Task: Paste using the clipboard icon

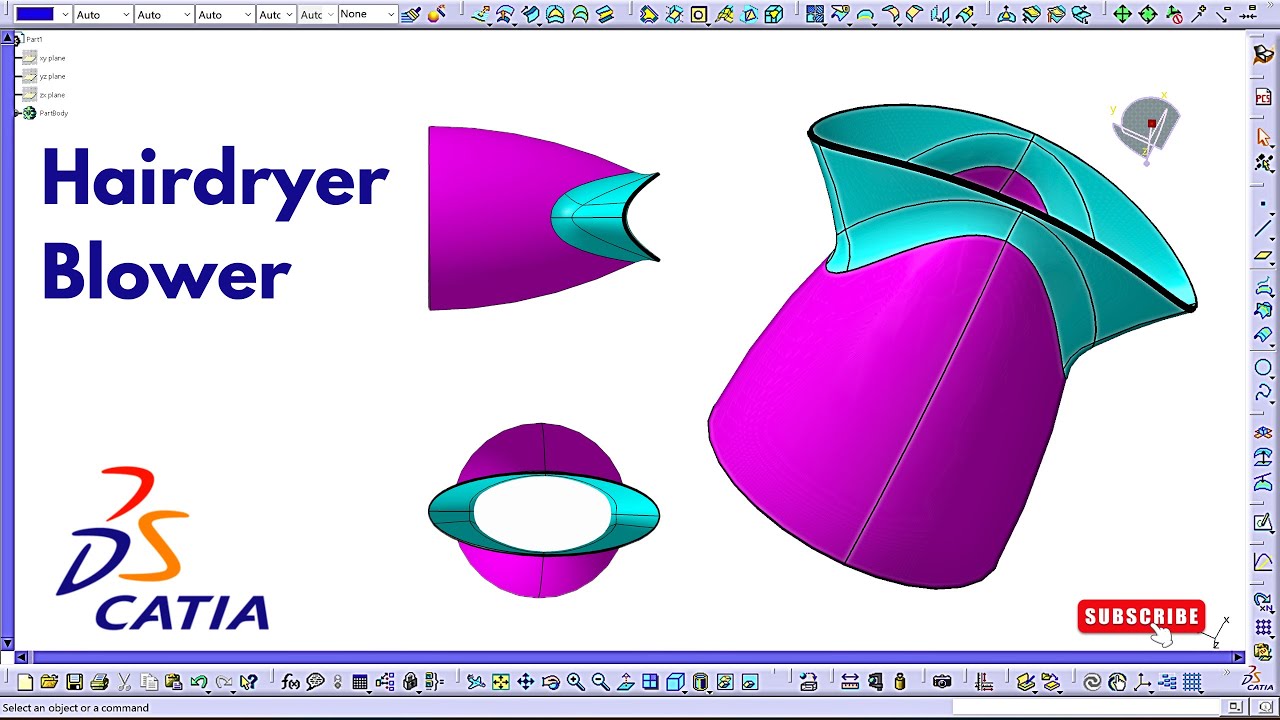Action: [174, 682]
